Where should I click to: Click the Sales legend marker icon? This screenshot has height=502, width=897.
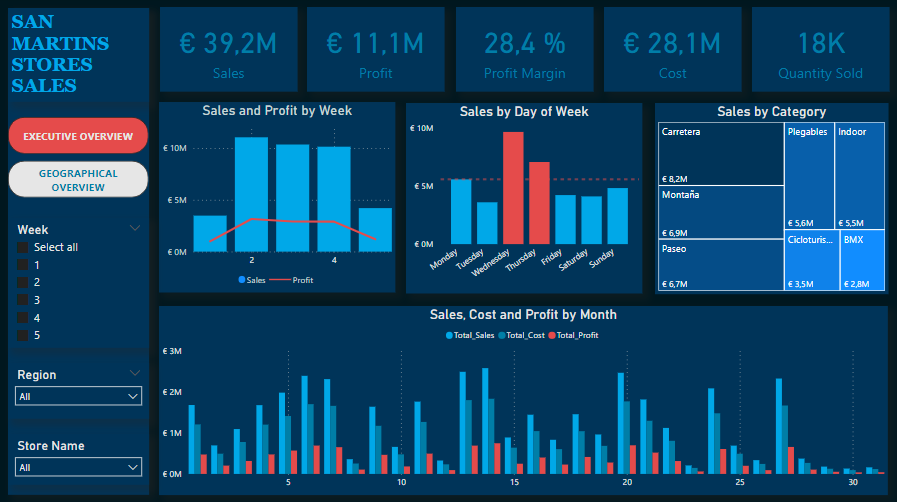tap(242, 281)
